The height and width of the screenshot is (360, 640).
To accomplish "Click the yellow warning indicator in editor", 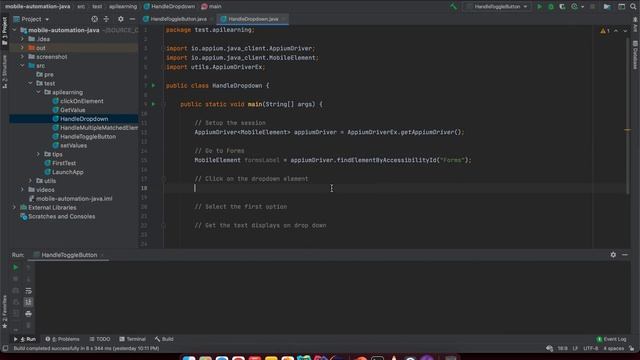I will [605, 31].
